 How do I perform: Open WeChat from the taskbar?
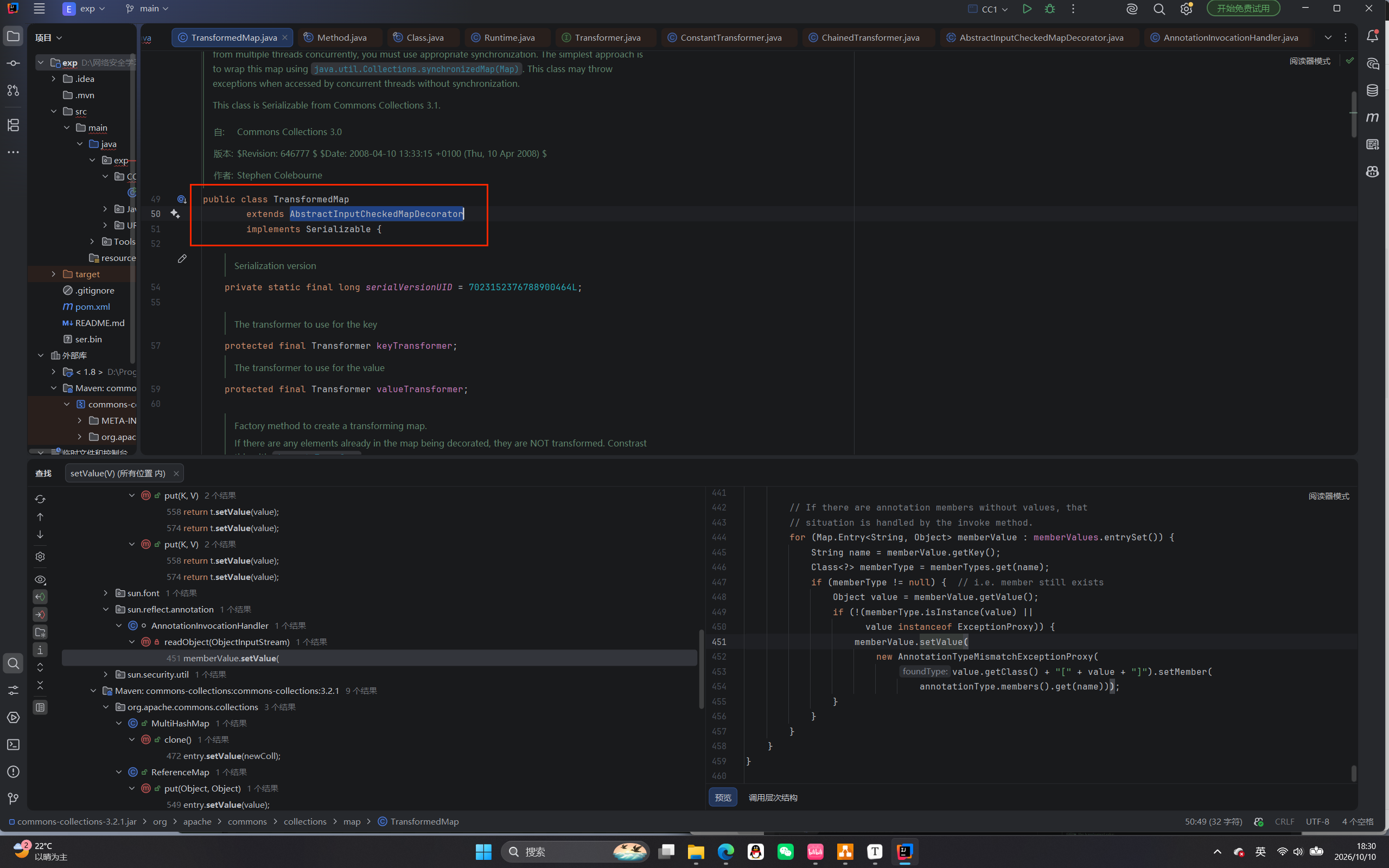click(785, 851)
